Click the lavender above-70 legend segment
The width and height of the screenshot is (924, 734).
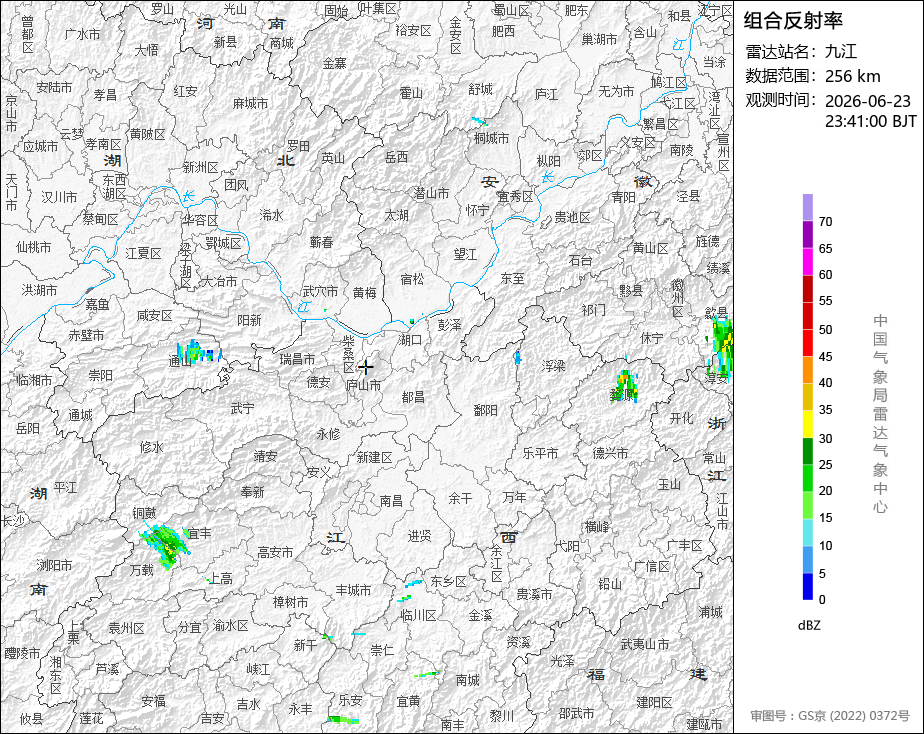[x=808, y=207]
